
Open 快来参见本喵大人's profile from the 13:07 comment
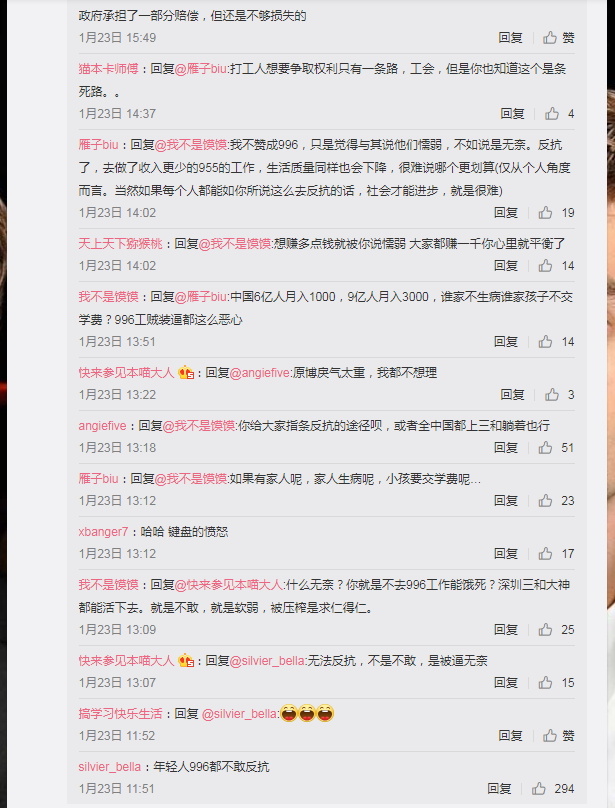pyautogui.click(x=126, y=661)
